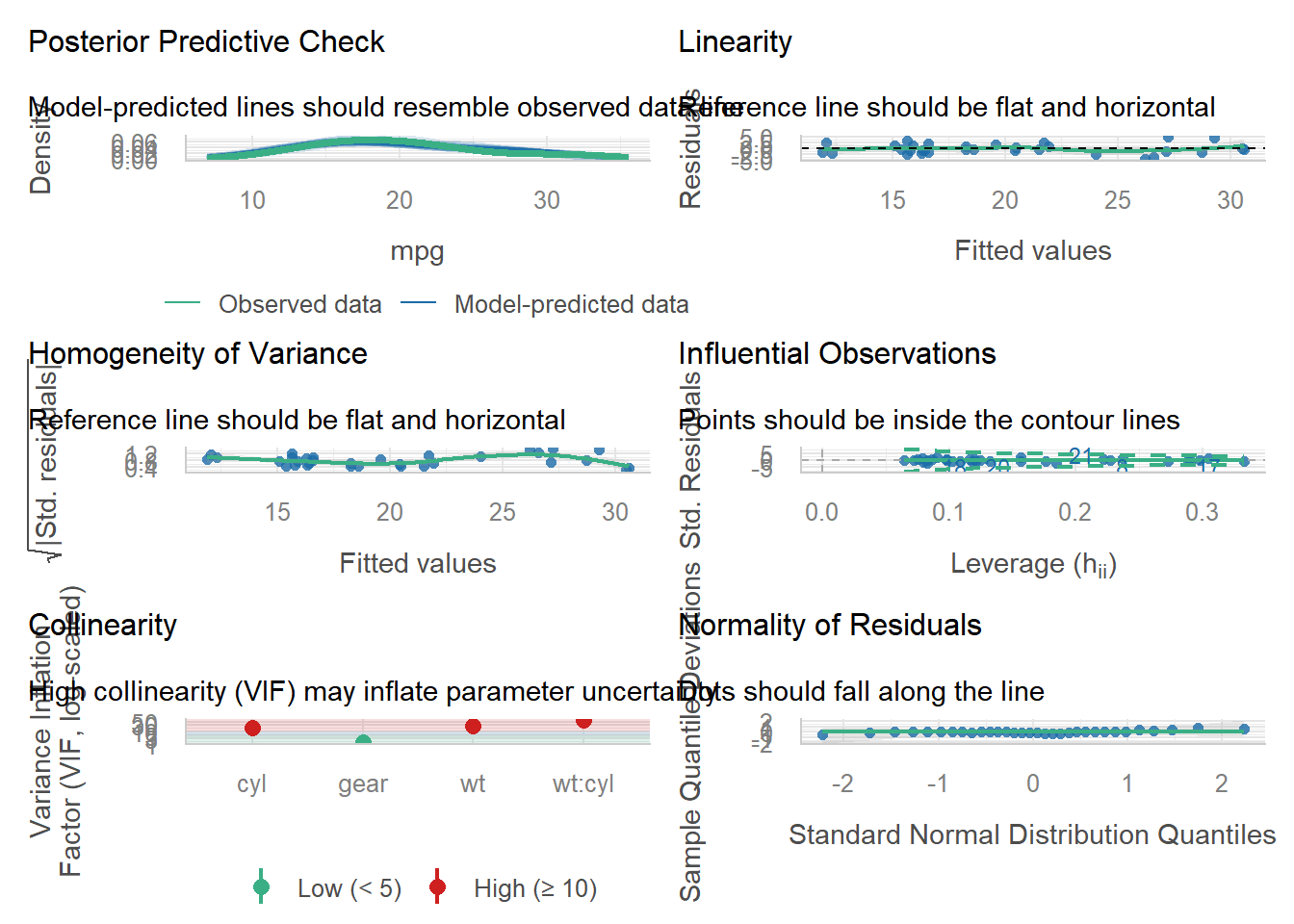
Task: Click the Normality of Residuals title
Action: 830,626
